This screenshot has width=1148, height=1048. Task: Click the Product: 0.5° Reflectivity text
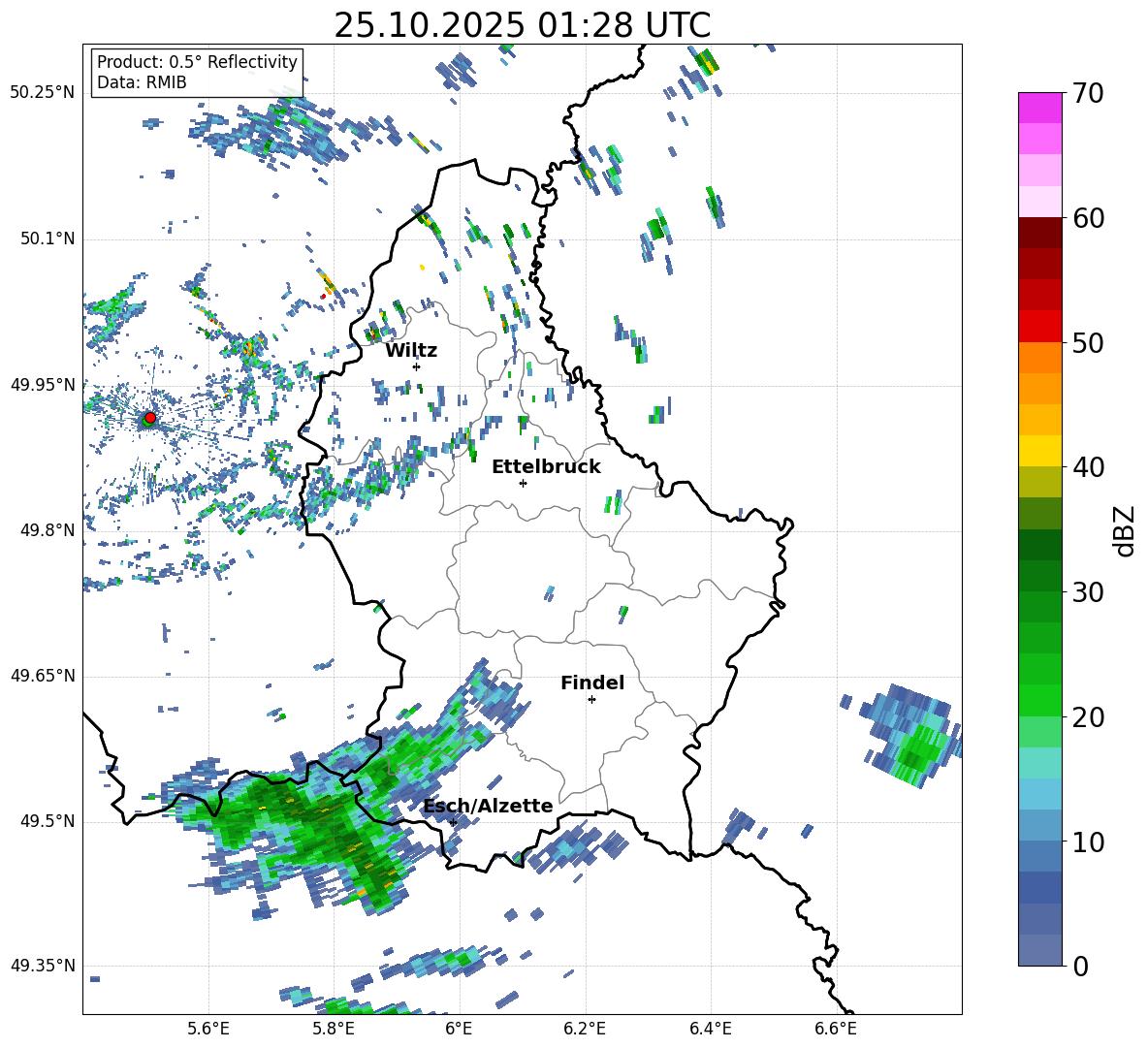[197, 62]
